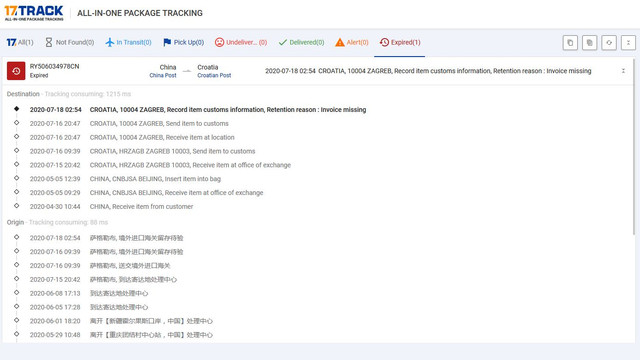
Task: Click the refresh tracking button
Action: (609, 42)
